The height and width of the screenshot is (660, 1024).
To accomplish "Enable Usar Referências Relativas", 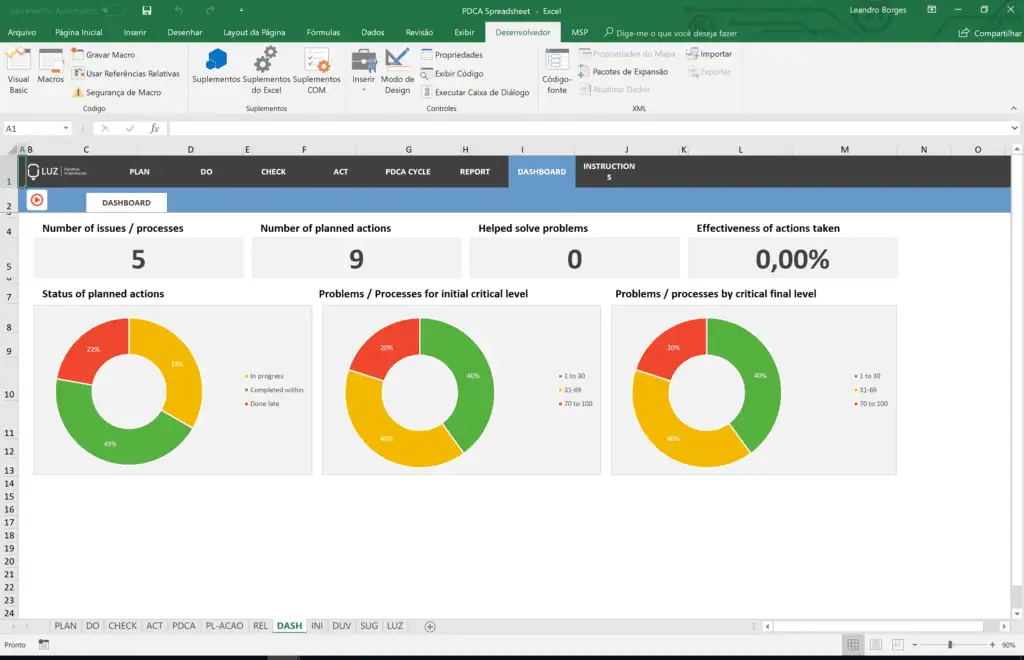I will (x=125, y=74).
